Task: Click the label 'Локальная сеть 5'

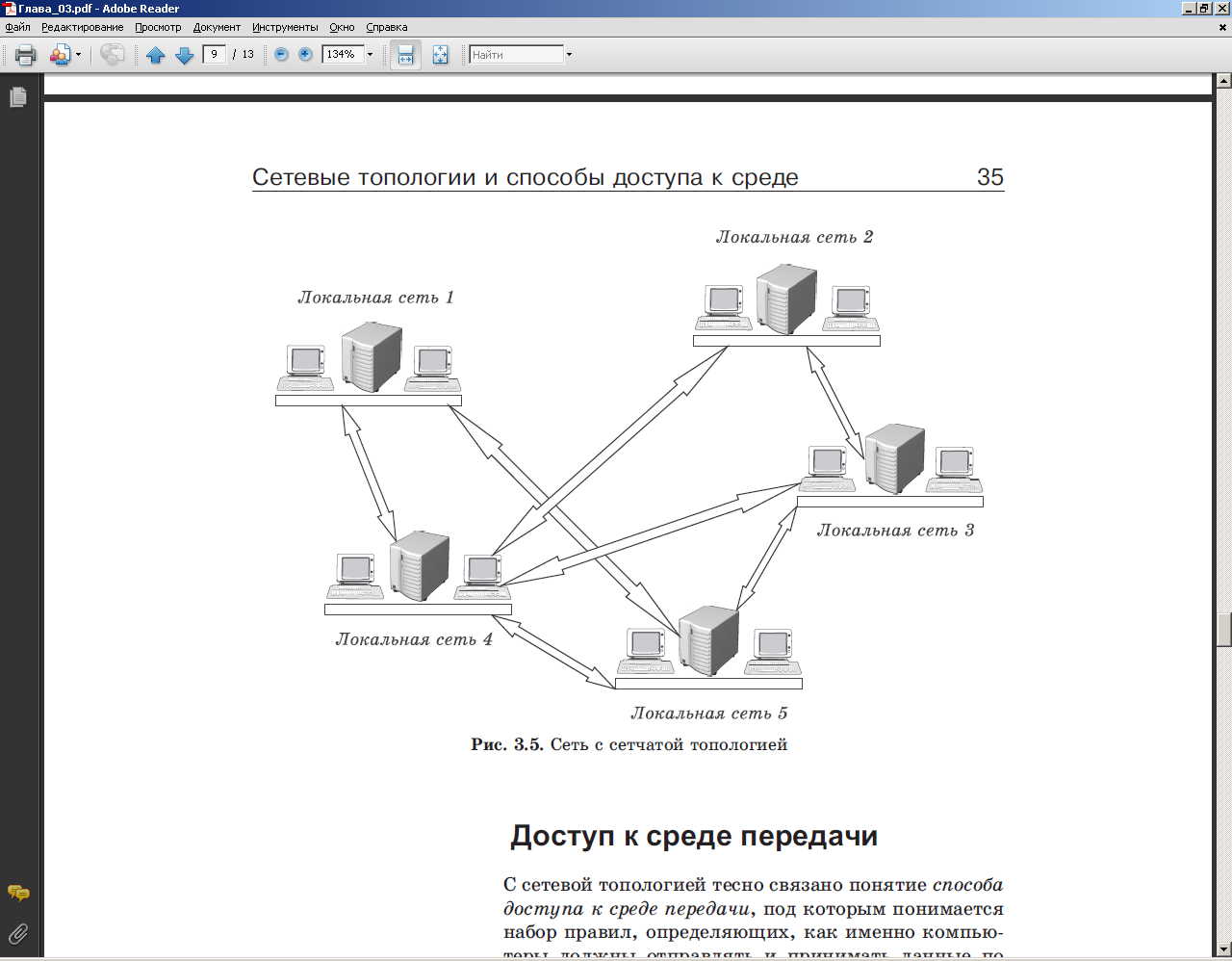Action: pyautogui.click(x=709, y=714)
